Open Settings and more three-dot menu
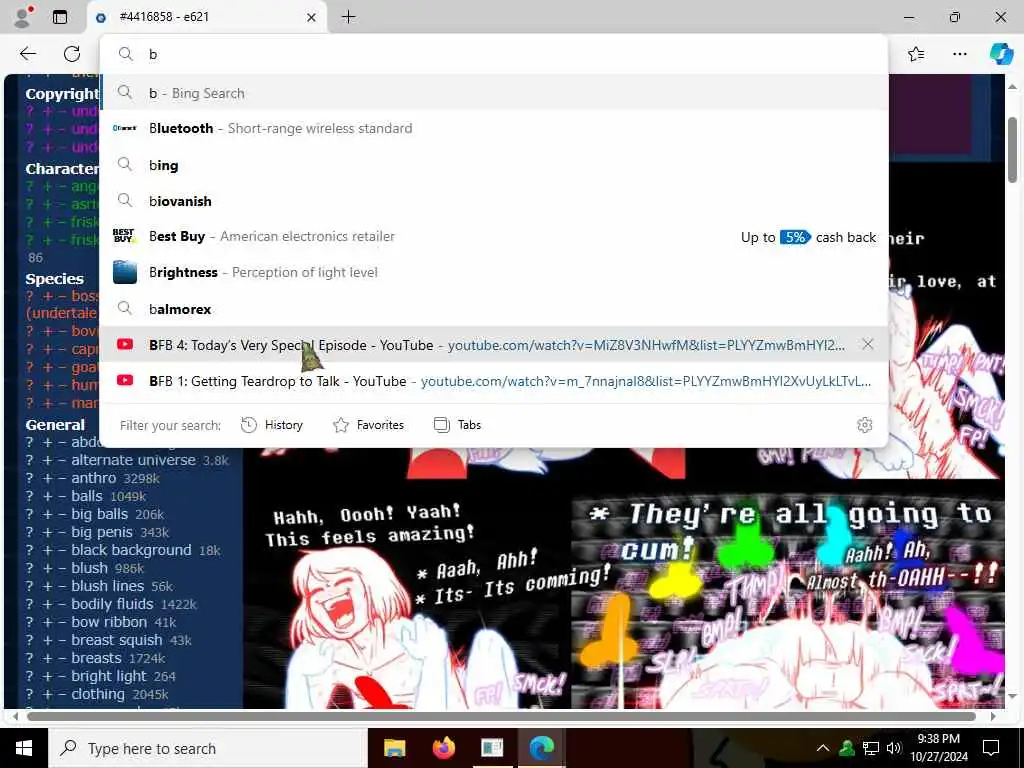Viewport: 1024px width, 768px height. pyautogui.click(x=959, y=54)
